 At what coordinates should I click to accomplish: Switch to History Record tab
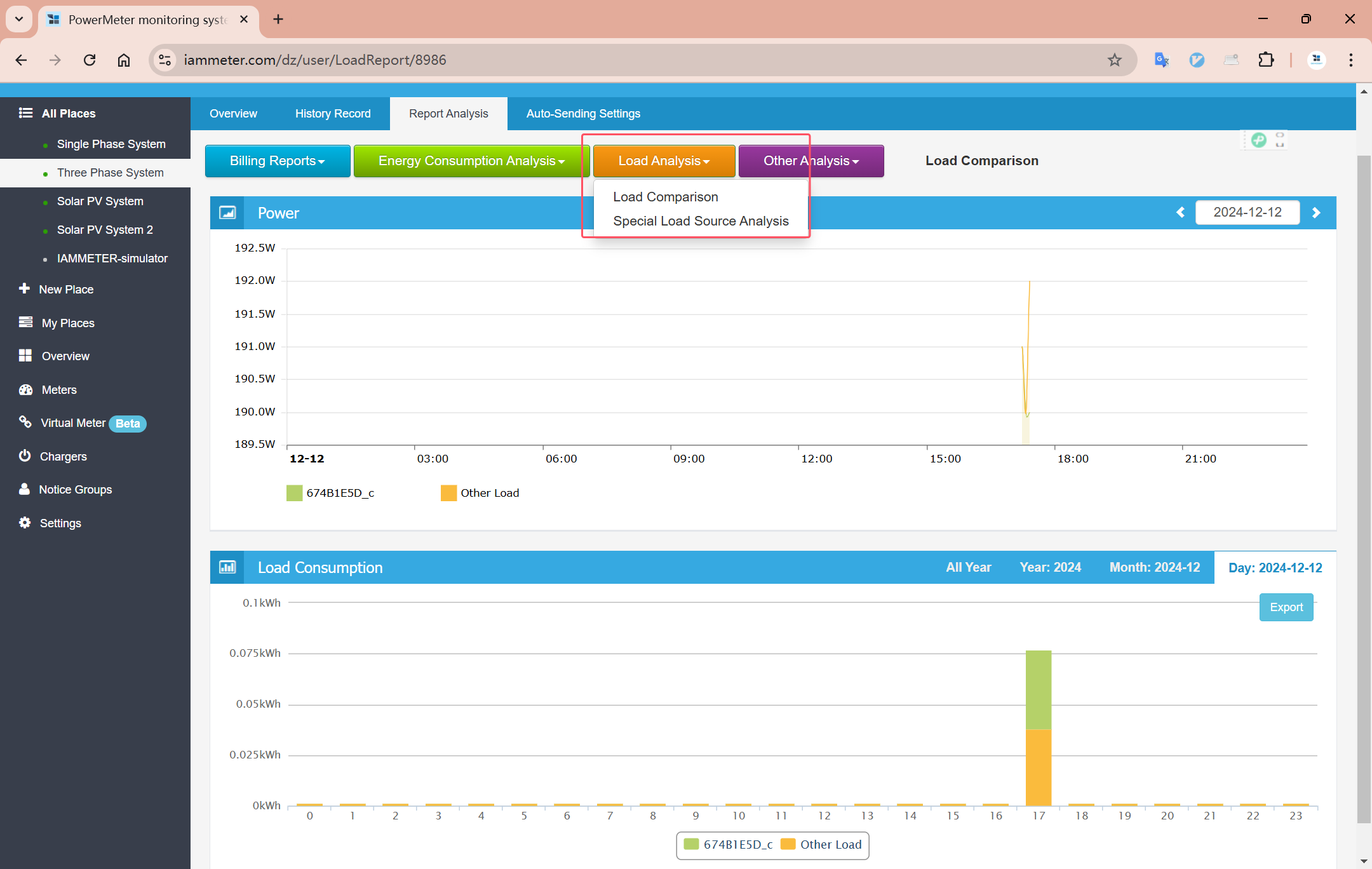(x=333, y=114)
